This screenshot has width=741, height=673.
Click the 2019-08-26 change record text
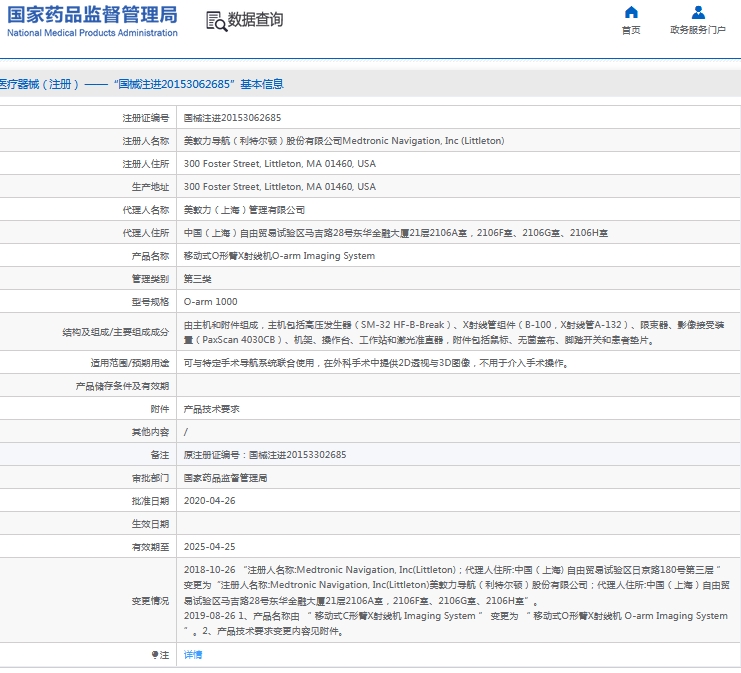456,623
